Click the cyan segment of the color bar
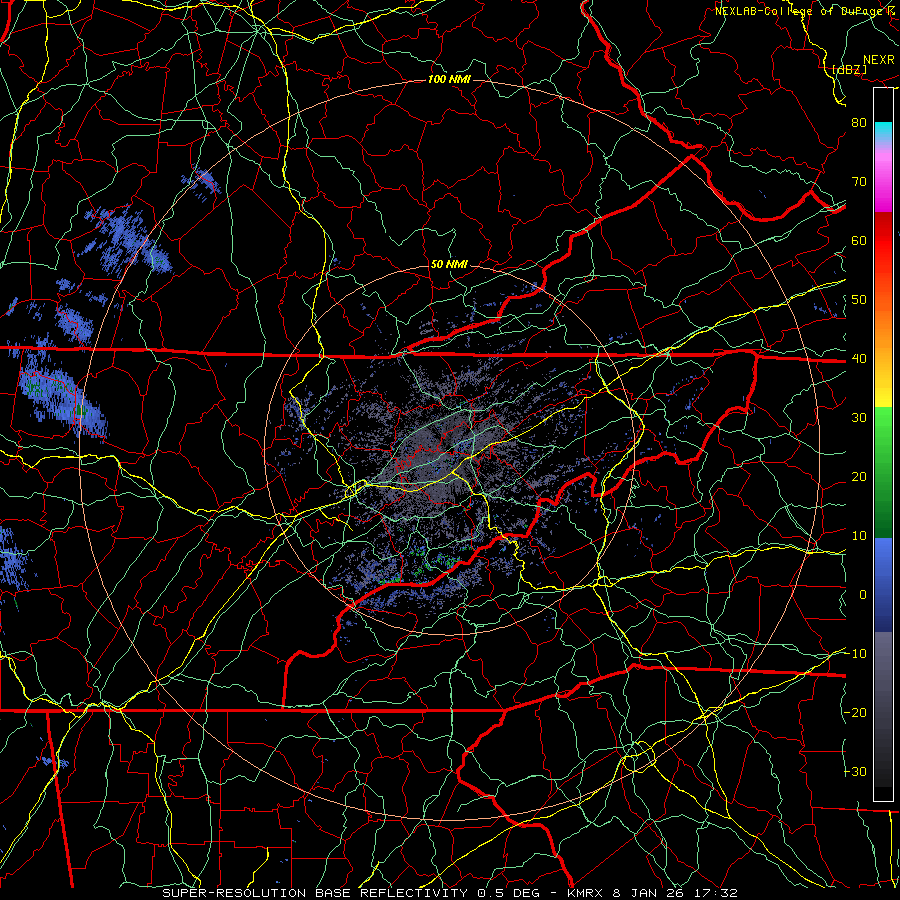Image resolution: width=900 pixels, height=900 pixels. (x=883, y=131)
